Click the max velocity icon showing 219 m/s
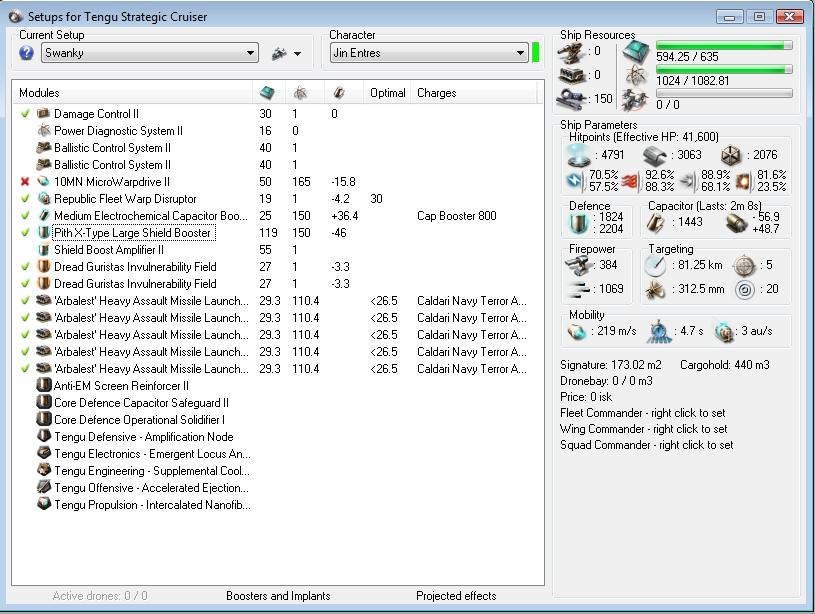815x614 pixels. [576, 332]
